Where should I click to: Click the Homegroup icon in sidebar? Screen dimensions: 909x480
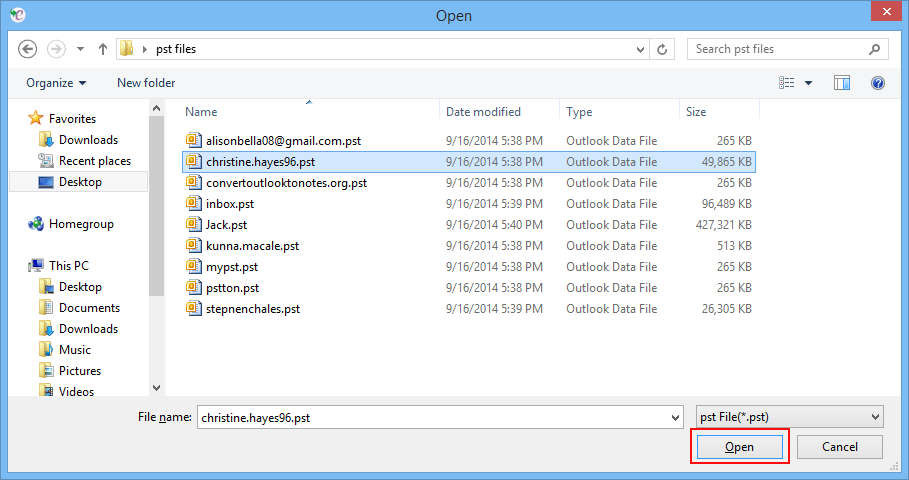[36, 224]
